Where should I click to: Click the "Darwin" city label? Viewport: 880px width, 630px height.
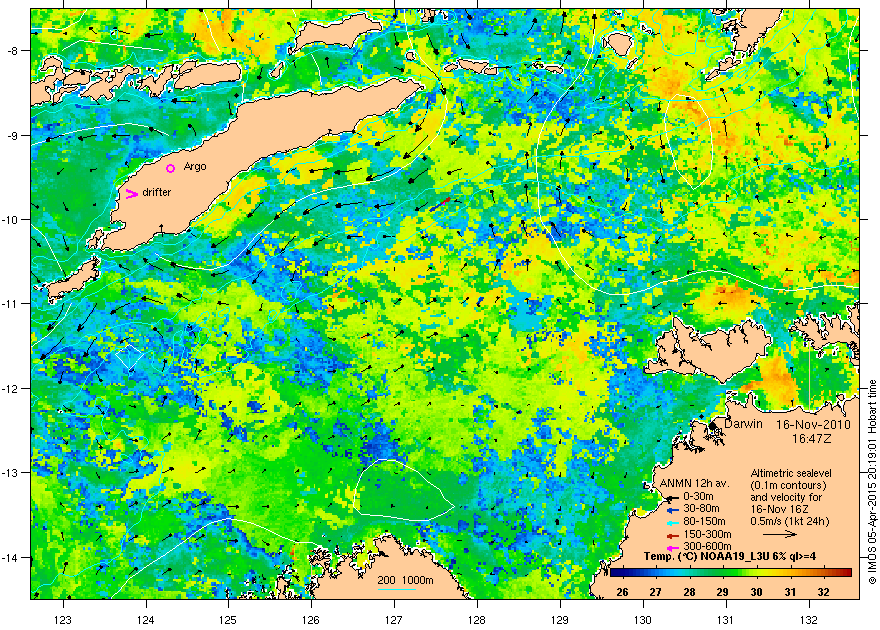tap(743, 424)
